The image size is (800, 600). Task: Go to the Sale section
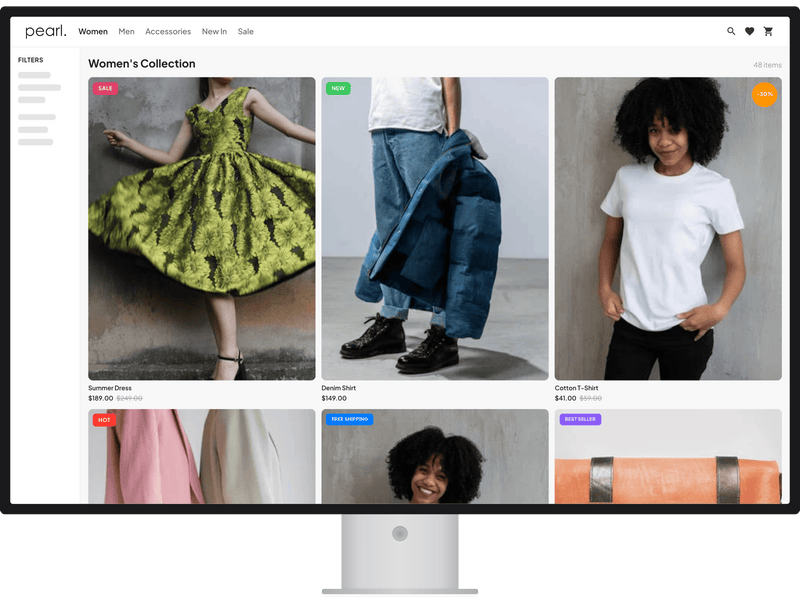(245, 31)
